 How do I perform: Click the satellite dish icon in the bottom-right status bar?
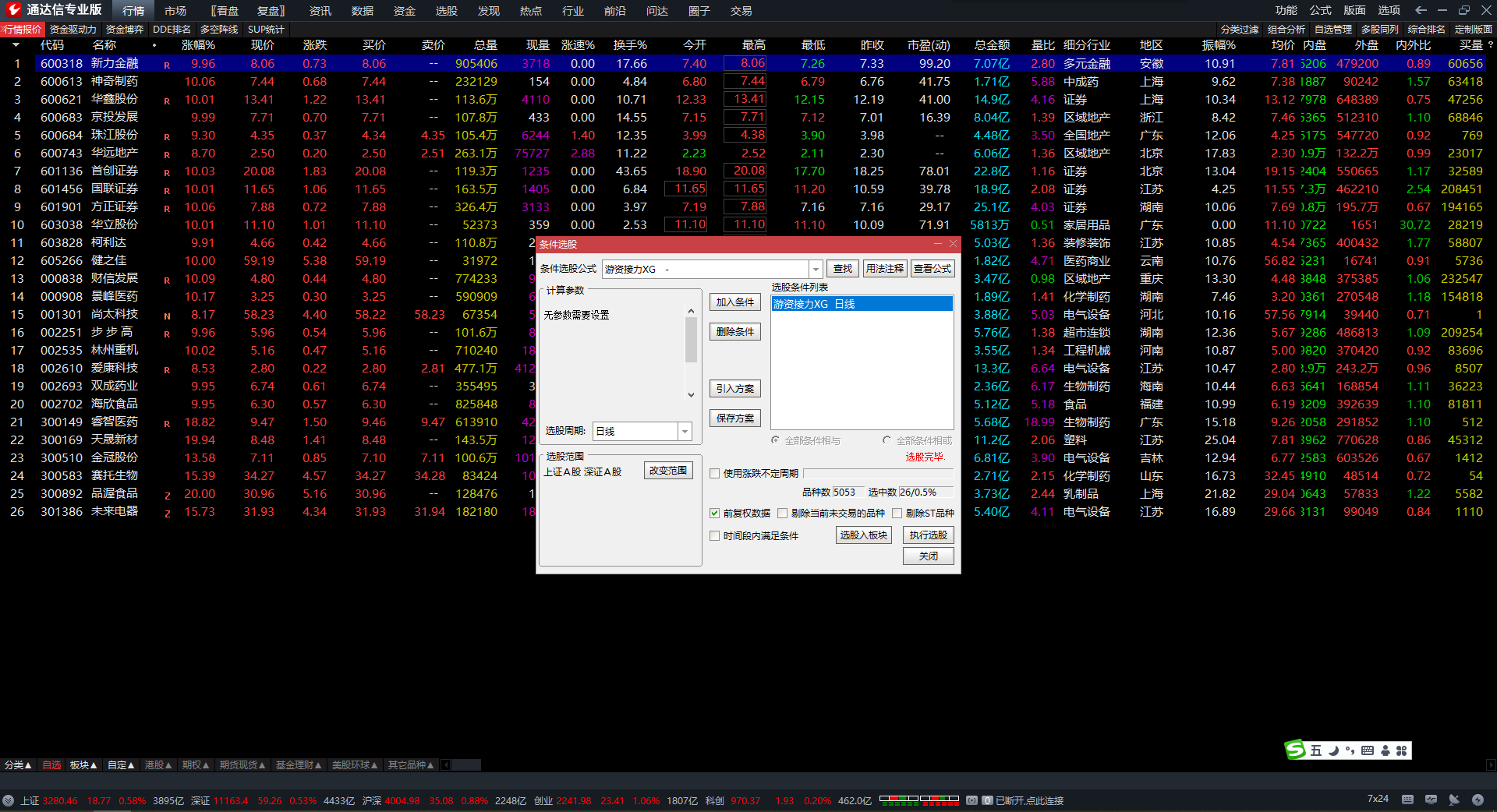click(1454, 800)
